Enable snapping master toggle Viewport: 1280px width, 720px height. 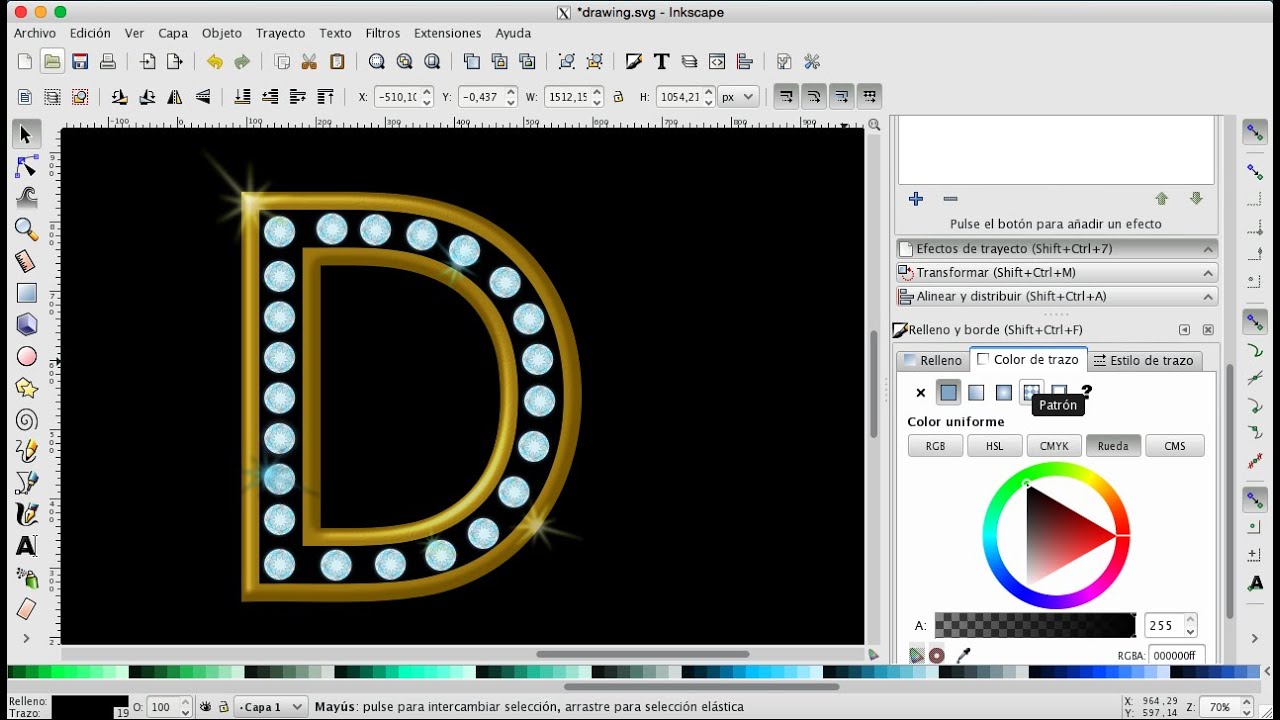(1255, 132)
